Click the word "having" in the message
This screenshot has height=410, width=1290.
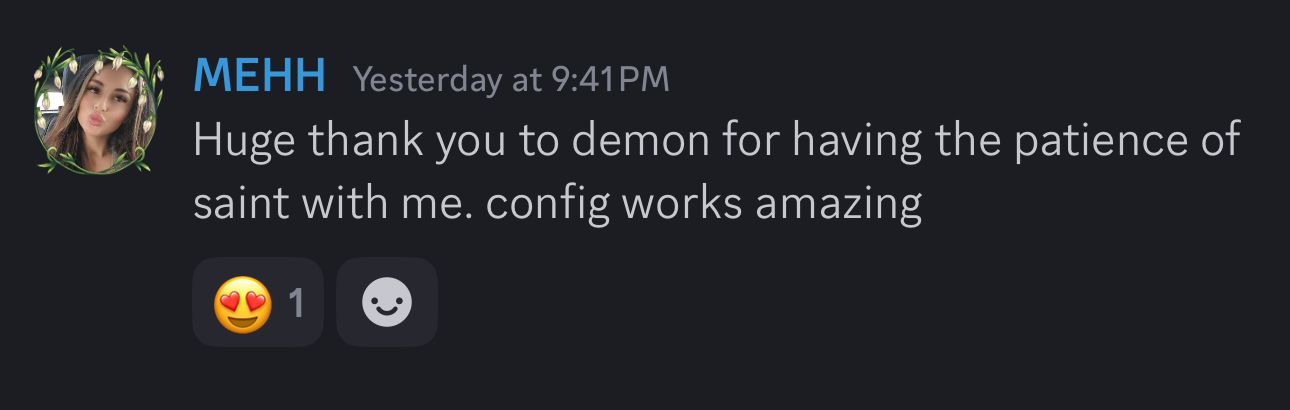(x=858, y=142)
